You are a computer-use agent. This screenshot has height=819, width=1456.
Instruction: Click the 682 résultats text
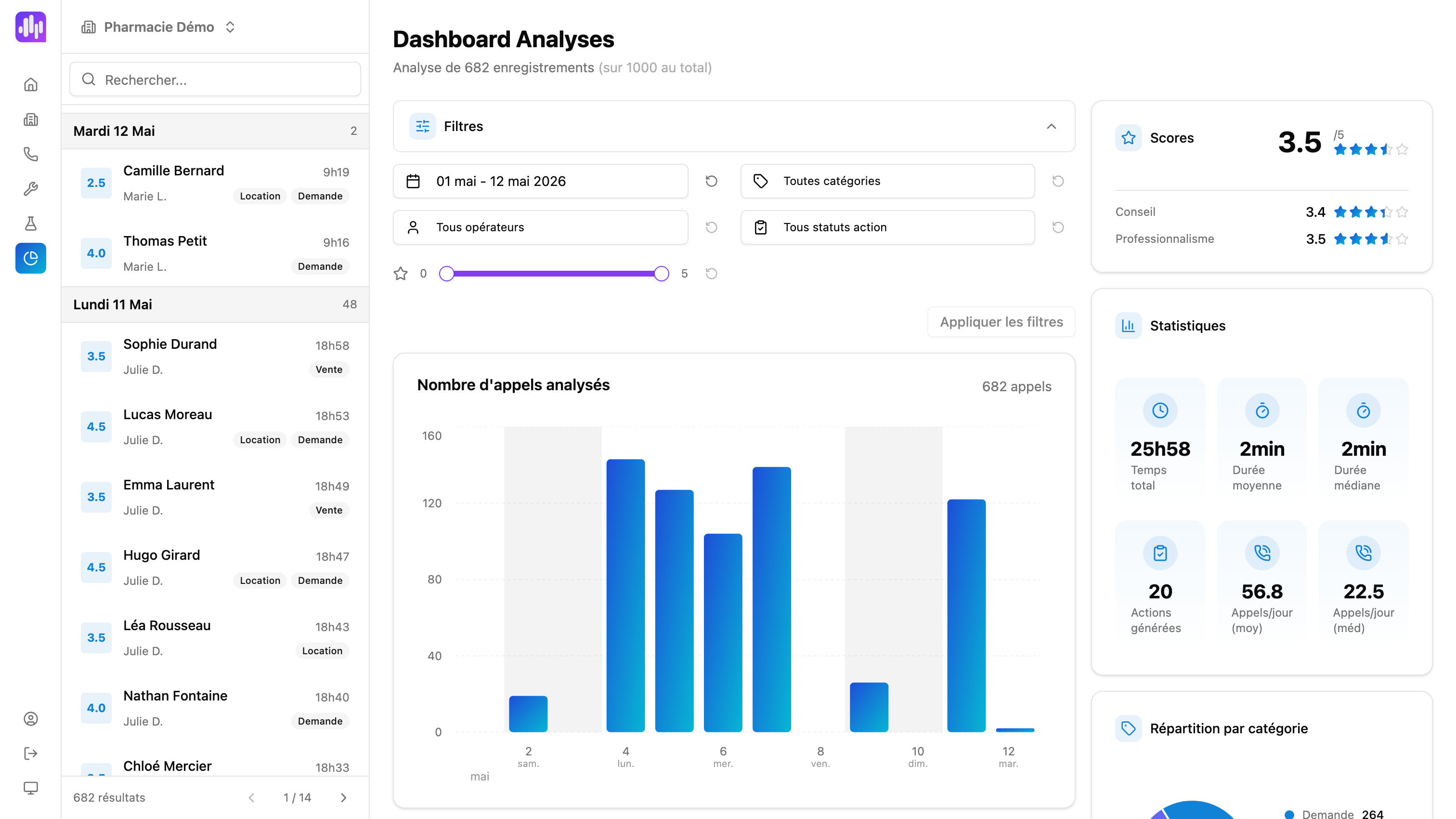tap(109, 797)
